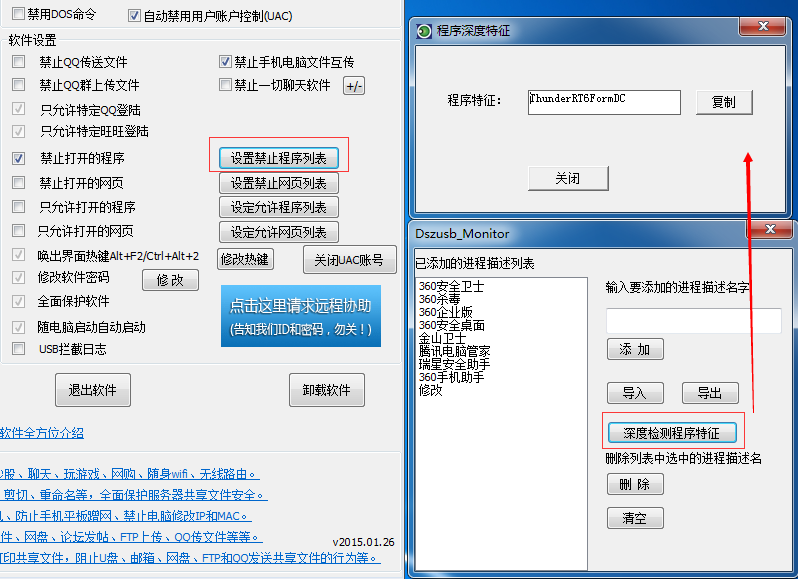The height and width of the screenshot is (579, 798).
Task: Click into the 程序特征 text field
Action: tap(603, 102)
